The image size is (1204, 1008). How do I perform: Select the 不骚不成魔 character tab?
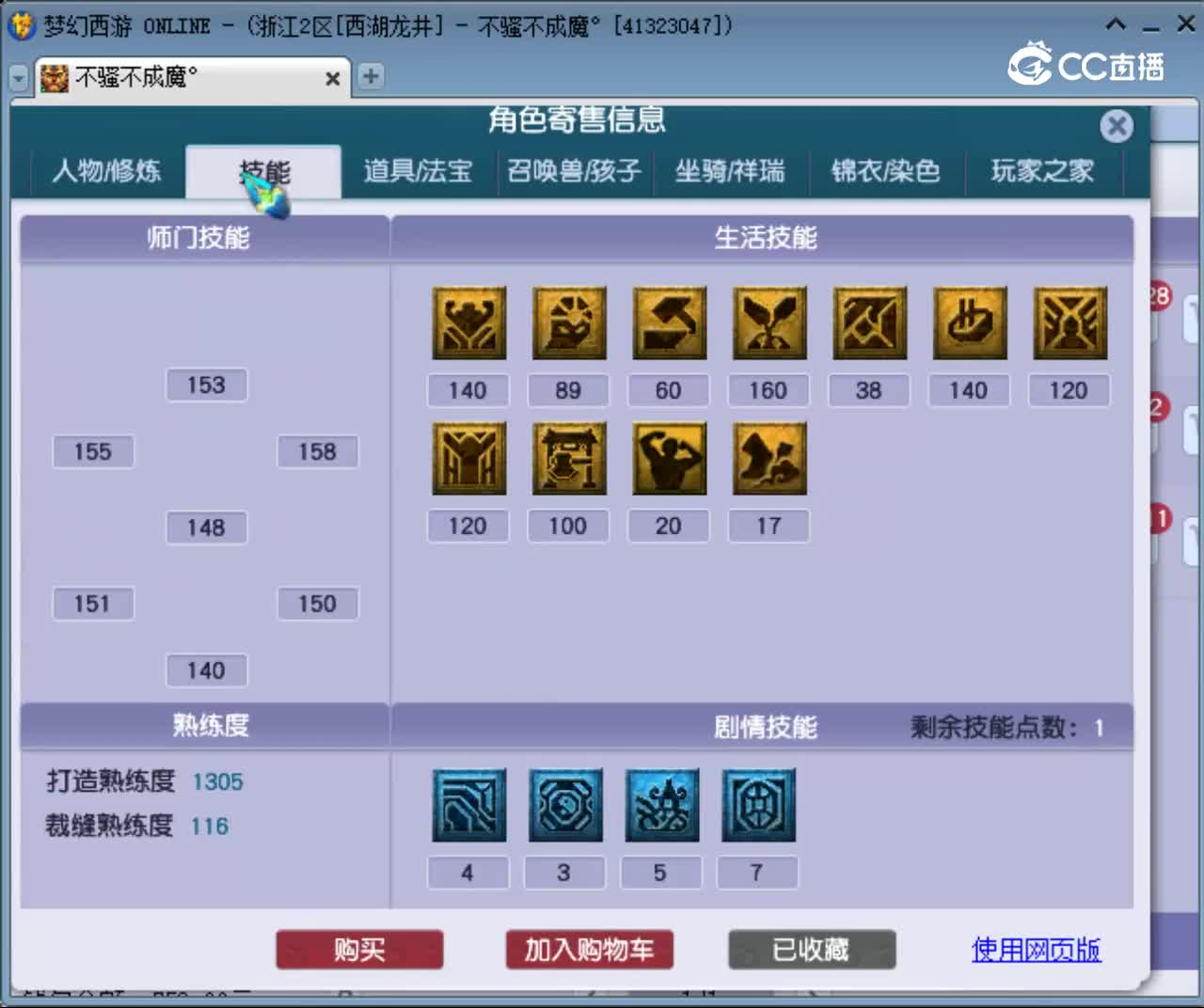pos(192,78)
